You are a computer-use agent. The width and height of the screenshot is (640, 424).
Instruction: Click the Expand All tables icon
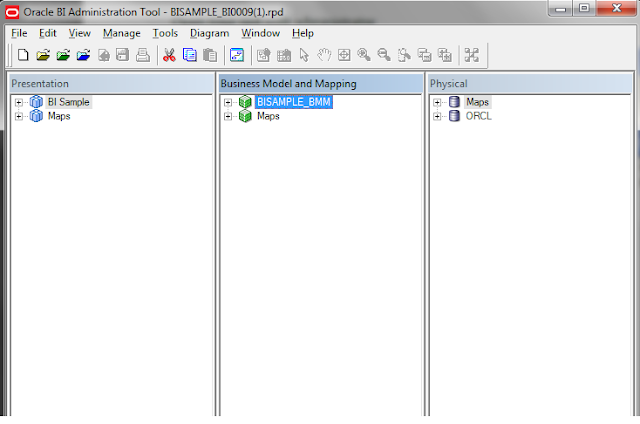point(444,55)
